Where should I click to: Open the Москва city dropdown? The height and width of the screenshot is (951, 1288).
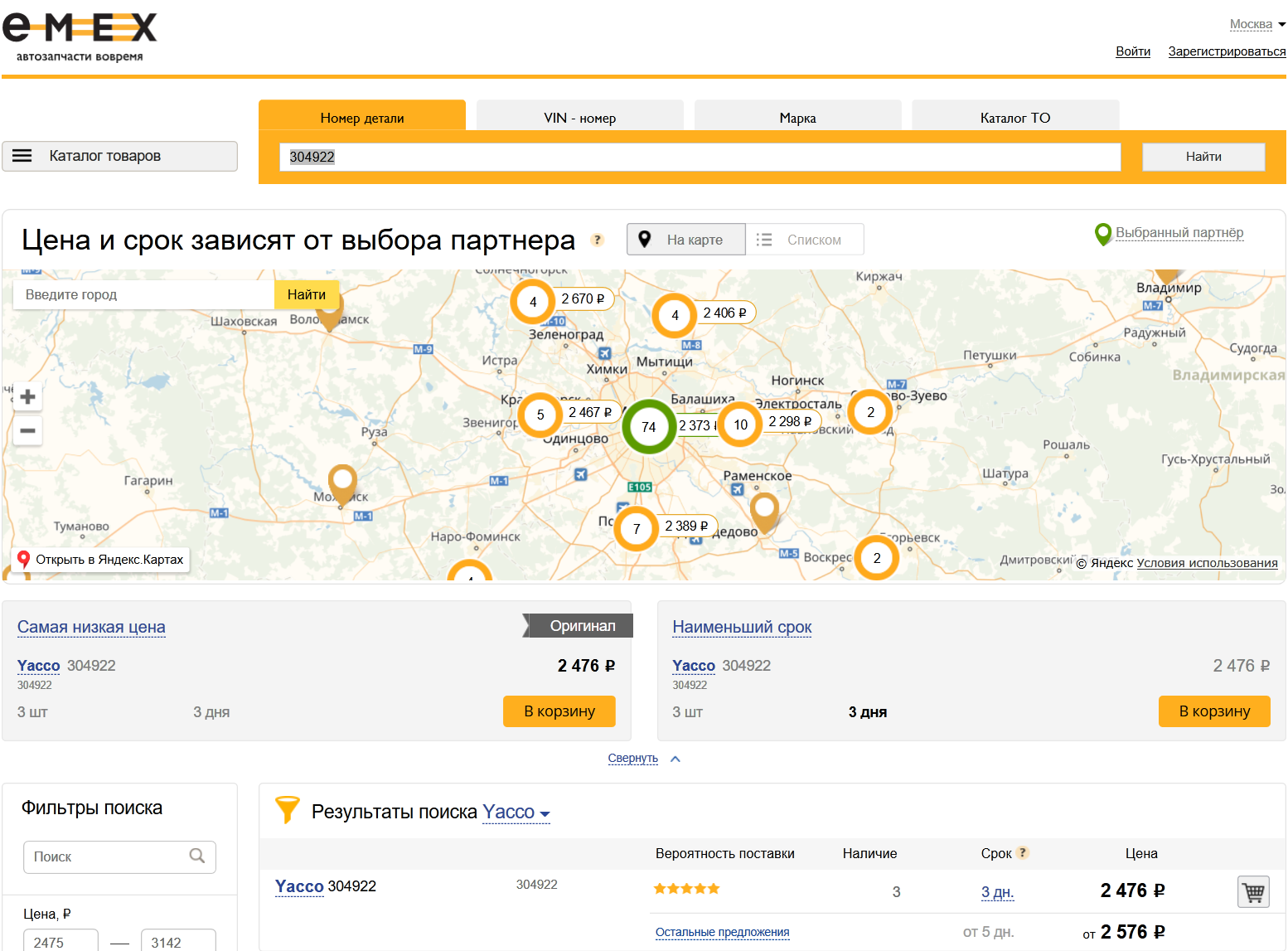pos(1257,24)
